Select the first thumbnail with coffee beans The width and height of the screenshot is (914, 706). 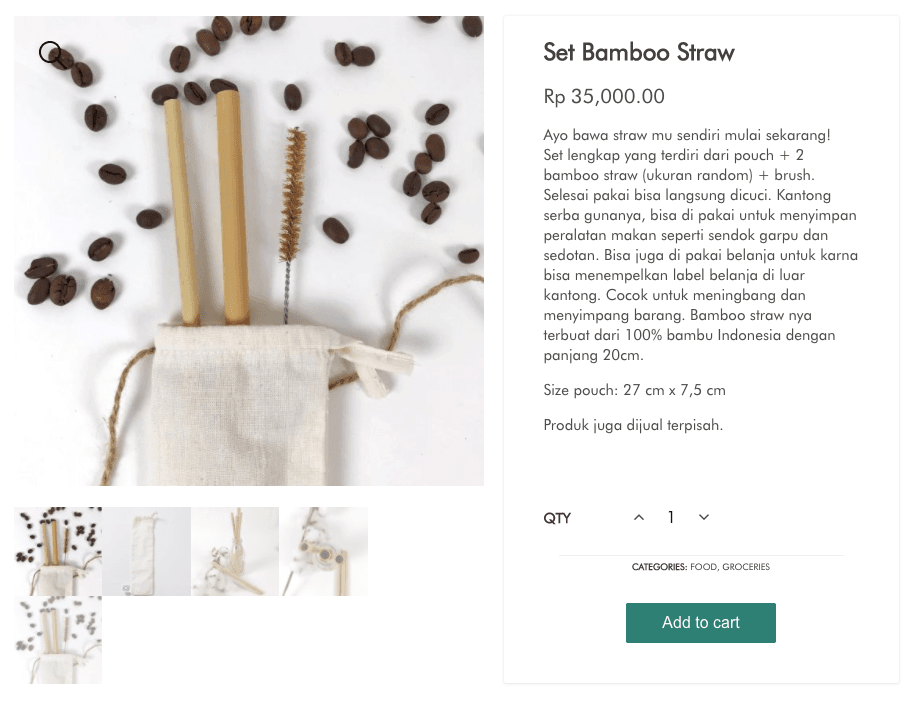pos(58,551)
